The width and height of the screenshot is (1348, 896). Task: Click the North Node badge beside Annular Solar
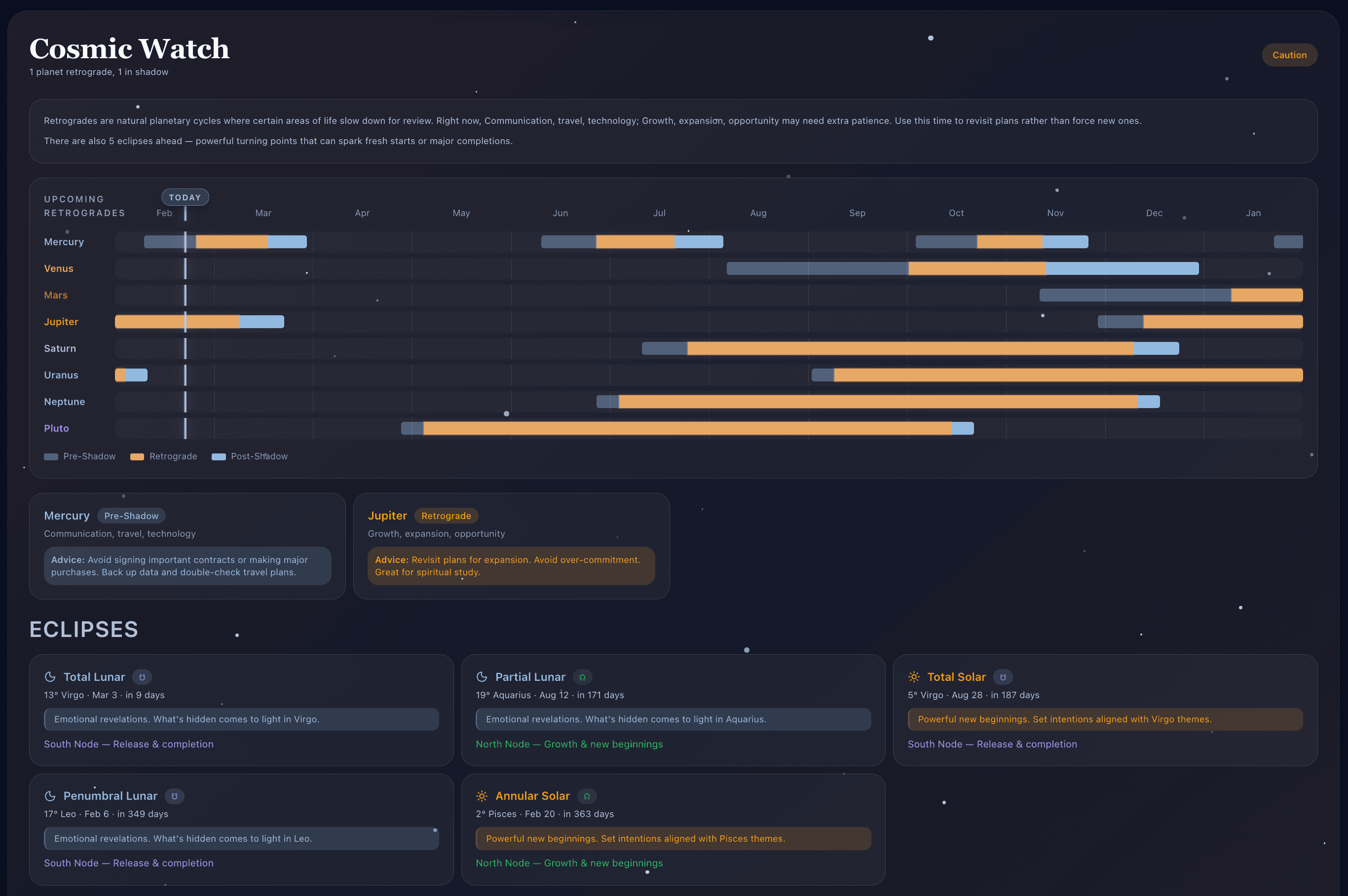tap(587, 796)
